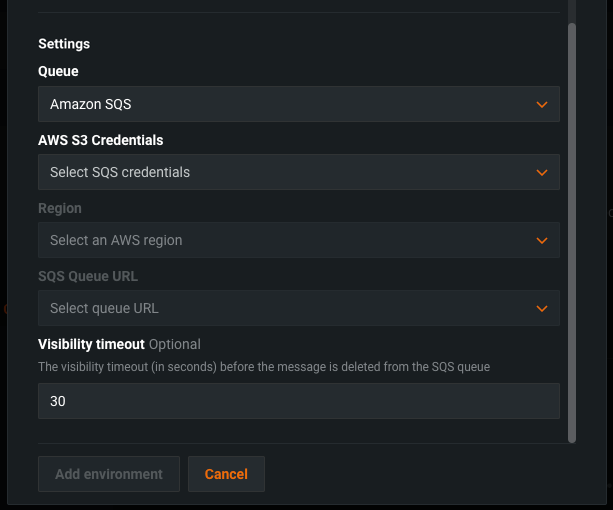Click the Visibility timeout label
Screen dimensions: 613x510
[x=91, y=344]
